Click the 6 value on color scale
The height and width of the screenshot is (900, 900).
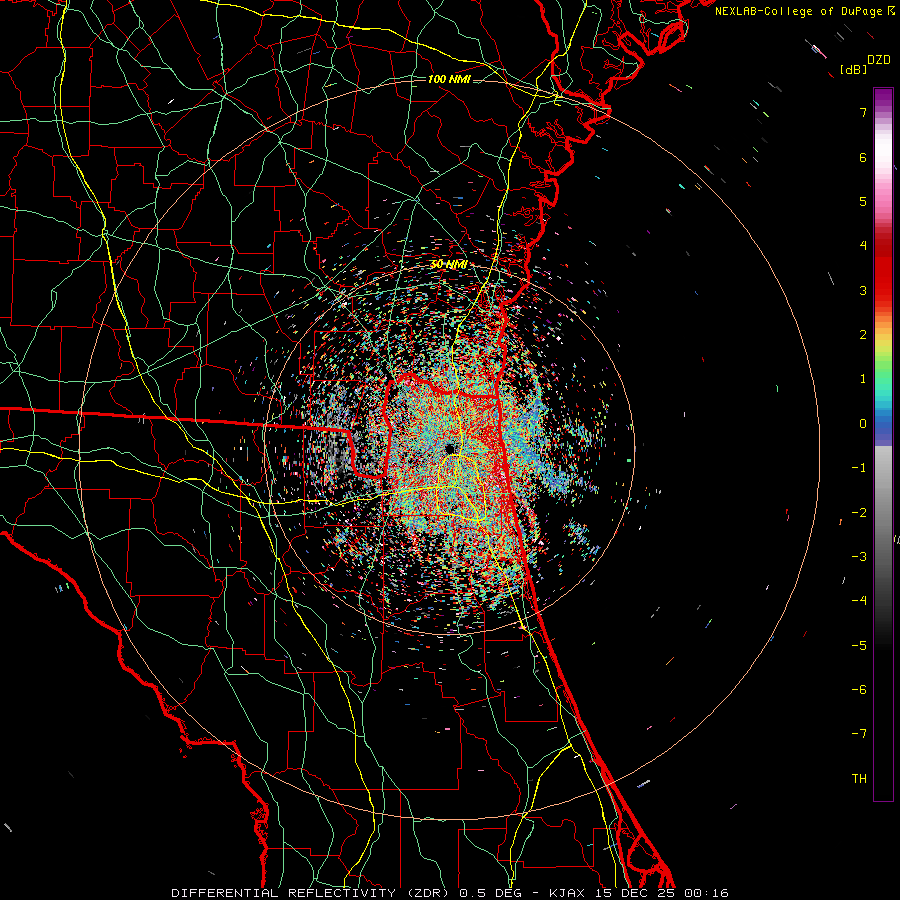tap(863, 157)
